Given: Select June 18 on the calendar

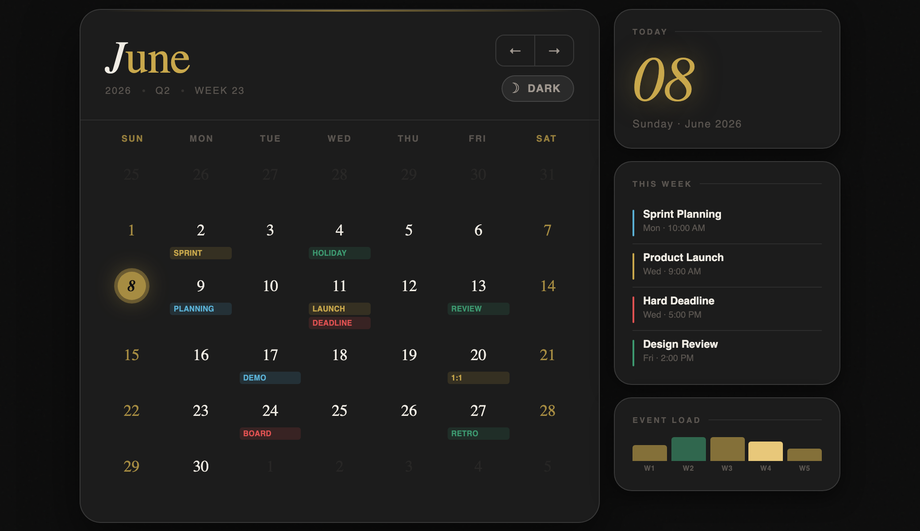Looking at the screenshot, I should click(x=339, y=356).
